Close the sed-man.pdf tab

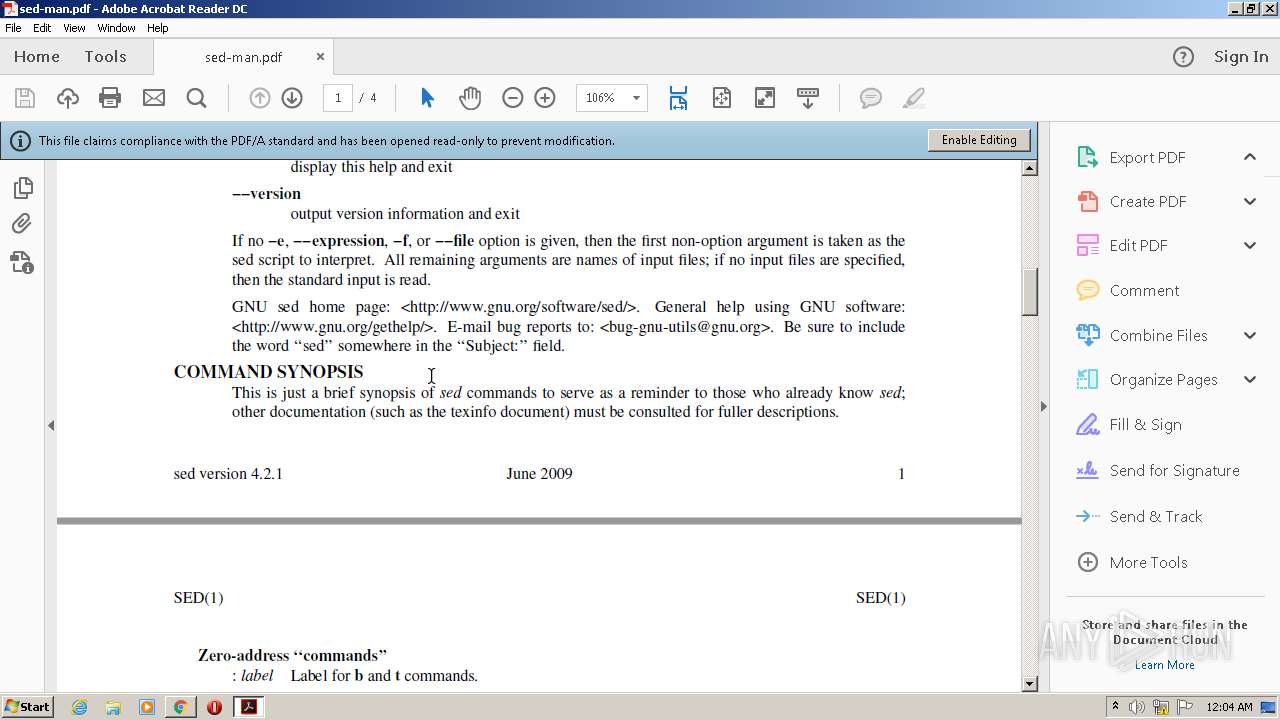pyautogui.click(x=320, y=57)
